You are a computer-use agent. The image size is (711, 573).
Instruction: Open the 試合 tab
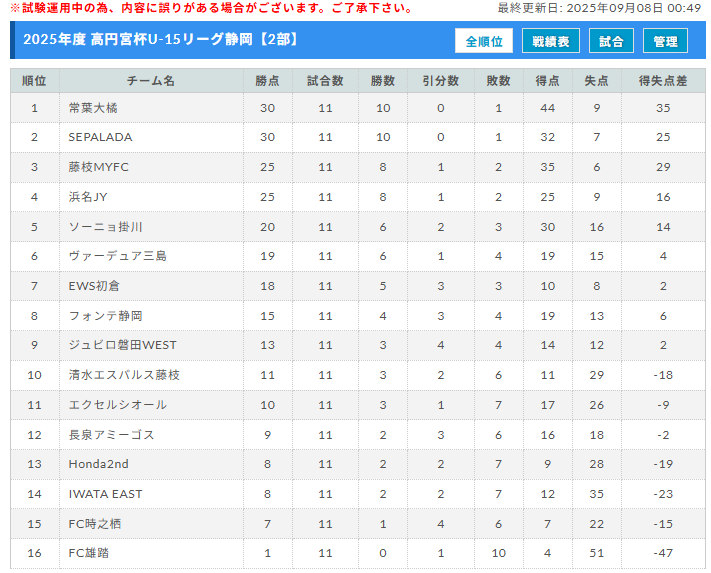[611, 41]
